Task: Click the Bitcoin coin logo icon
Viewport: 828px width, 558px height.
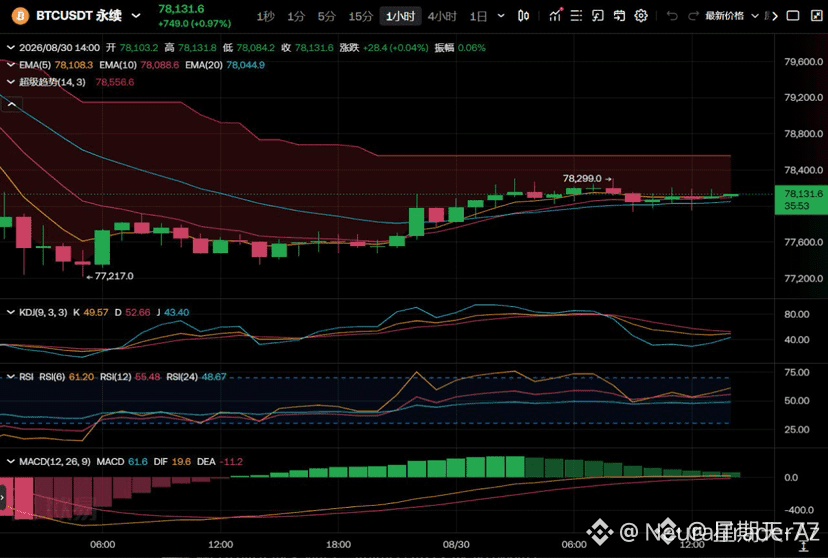Action: (20, 16)
